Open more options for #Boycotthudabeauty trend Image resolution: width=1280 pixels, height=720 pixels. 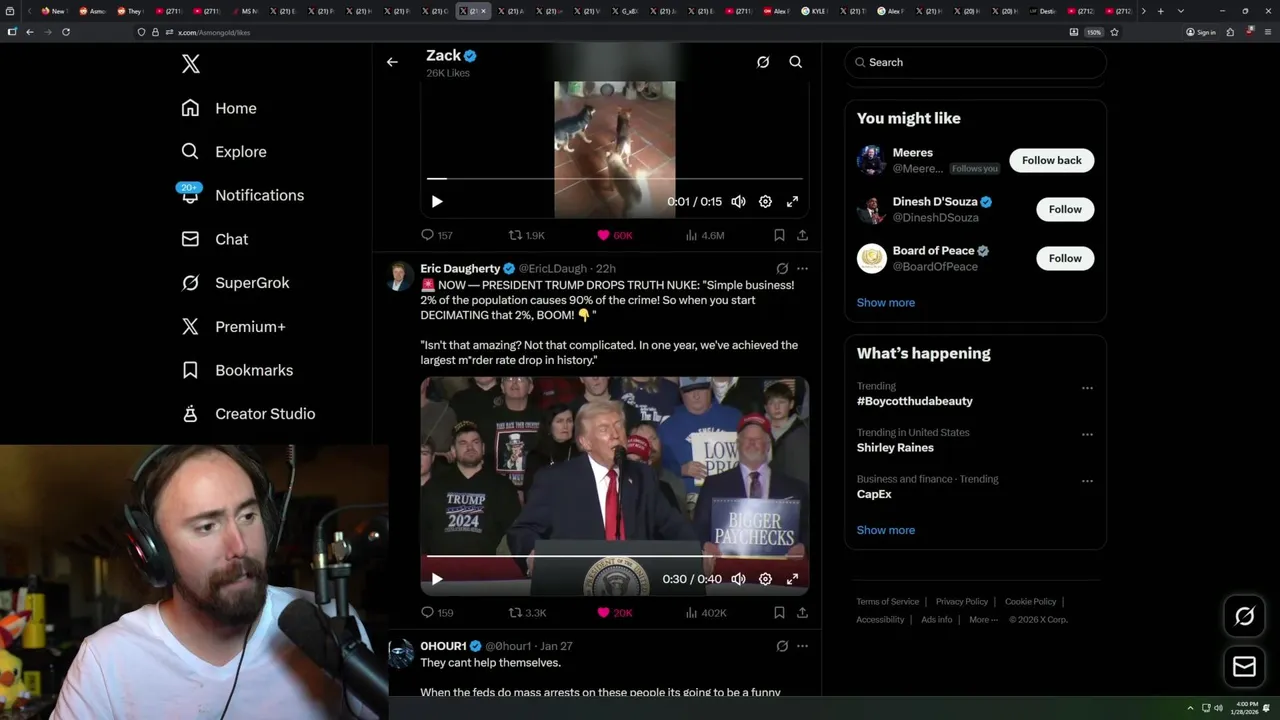1087,388
